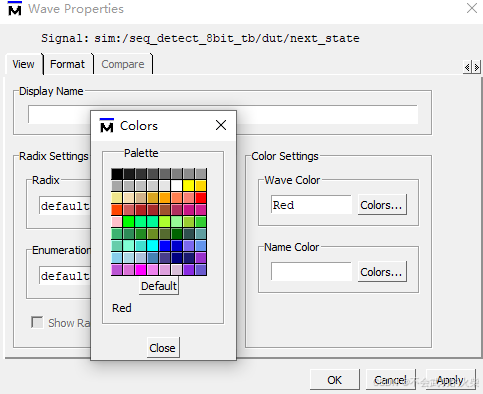Toggle the Show Radix checkbox
This screenshot has height=394, width=483.
pyautogui.click(x=37, y=322)
